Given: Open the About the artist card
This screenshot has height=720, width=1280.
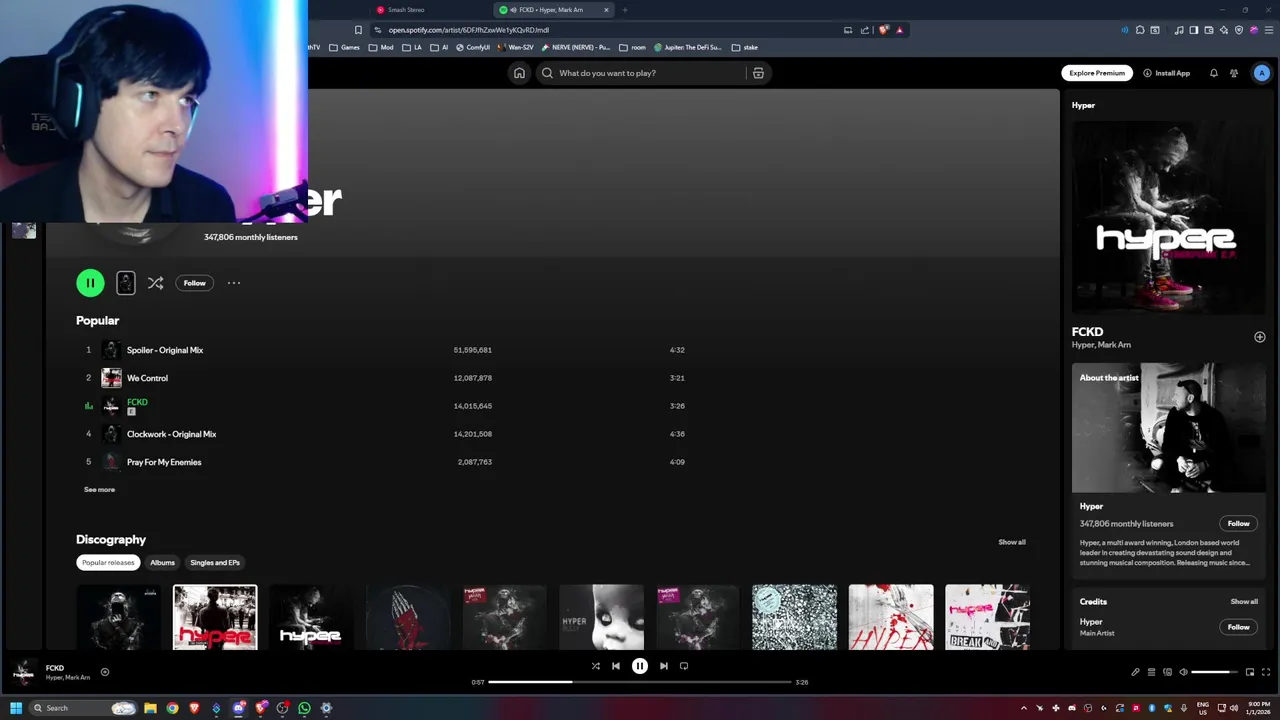Looking at the screenshot, I should (x=1168, y=470).
